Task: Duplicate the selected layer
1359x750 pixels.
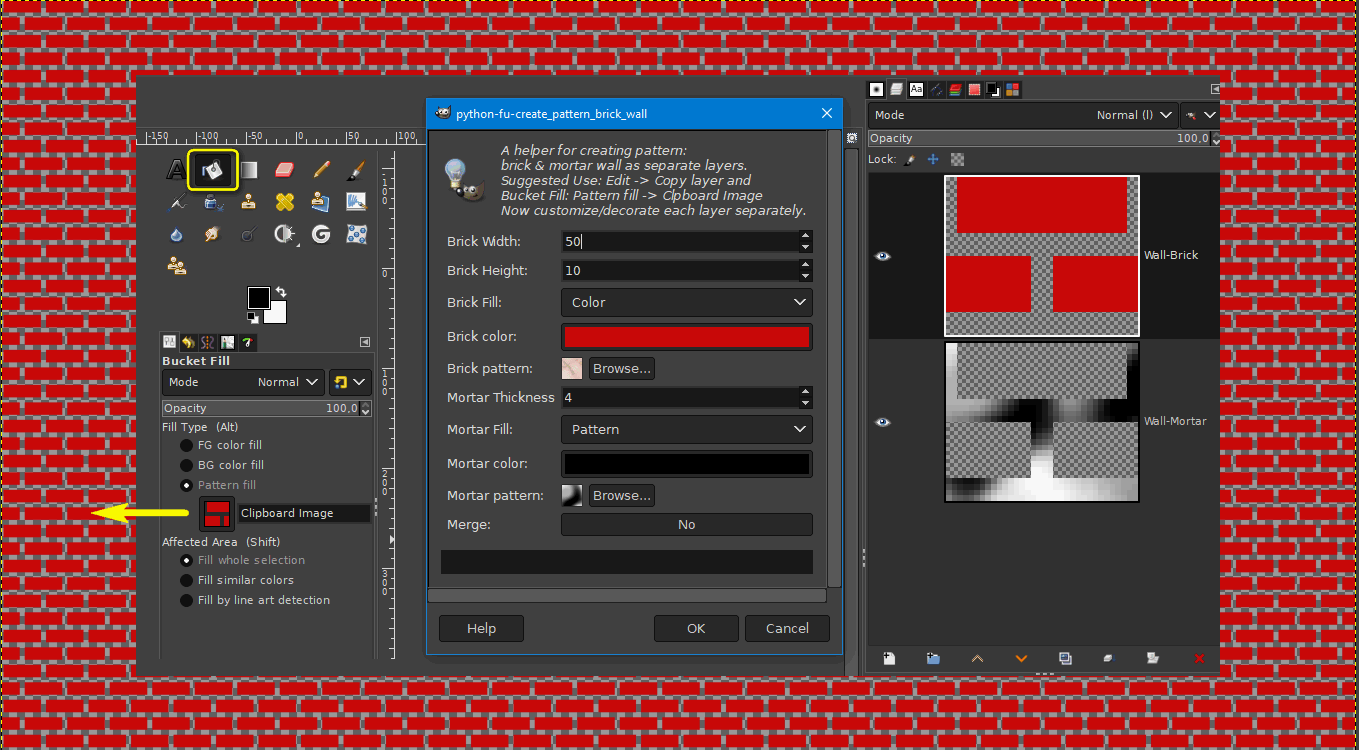Action: 1065,658
